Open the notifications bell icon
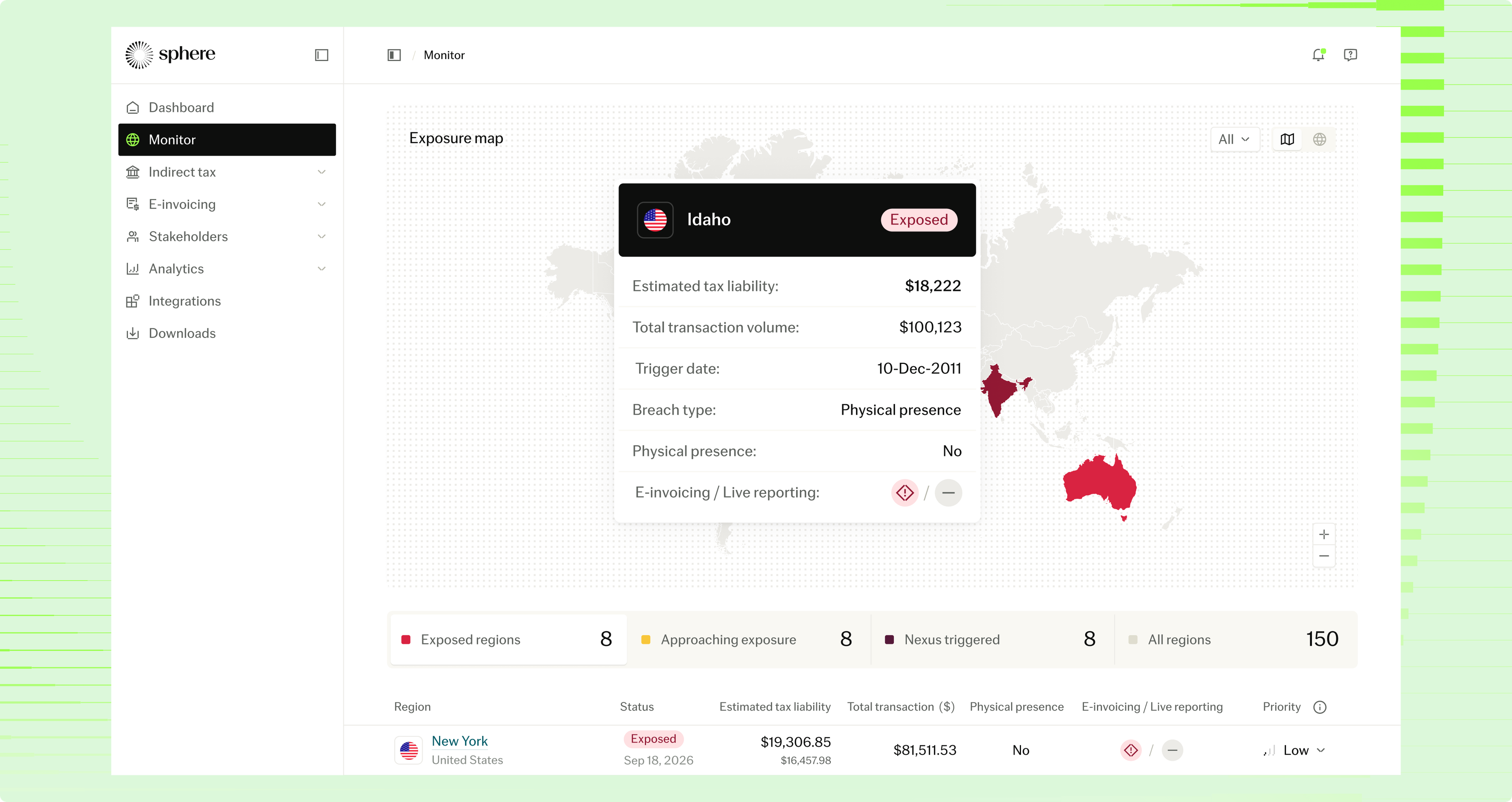The width and height of the screenshot is (1512, 802). pyautogui.click(x=1318, y=55)
